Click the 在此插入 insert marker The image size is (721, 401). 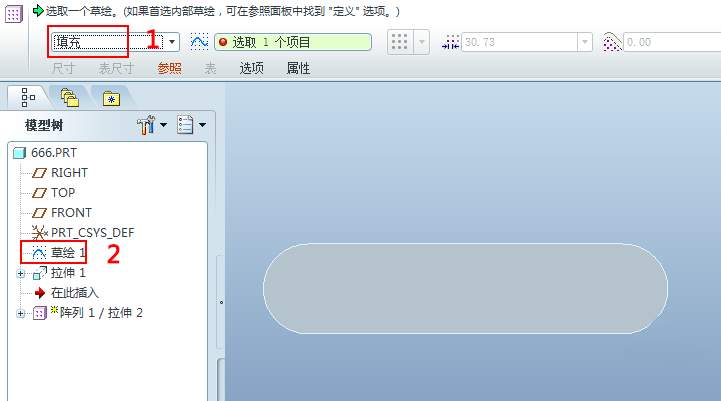coord(74,292)
